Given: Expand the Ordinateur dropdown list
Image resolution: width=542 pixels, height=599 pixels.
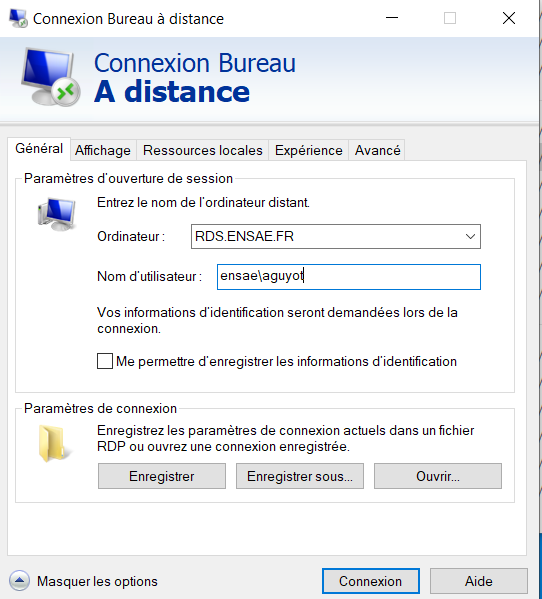Looking at the screenshot, I should (x=470, y=236).
